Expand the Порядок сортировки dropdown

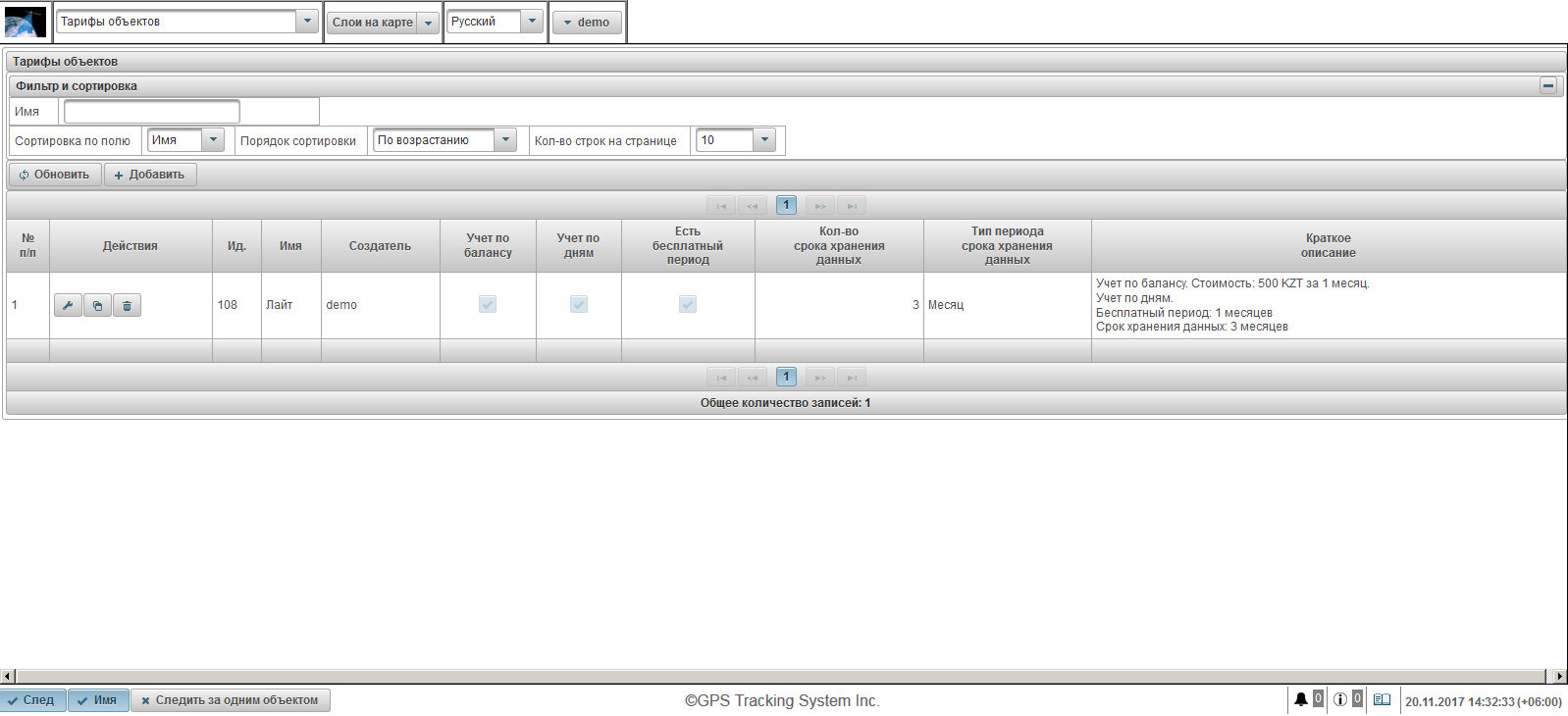coord(504,140)
